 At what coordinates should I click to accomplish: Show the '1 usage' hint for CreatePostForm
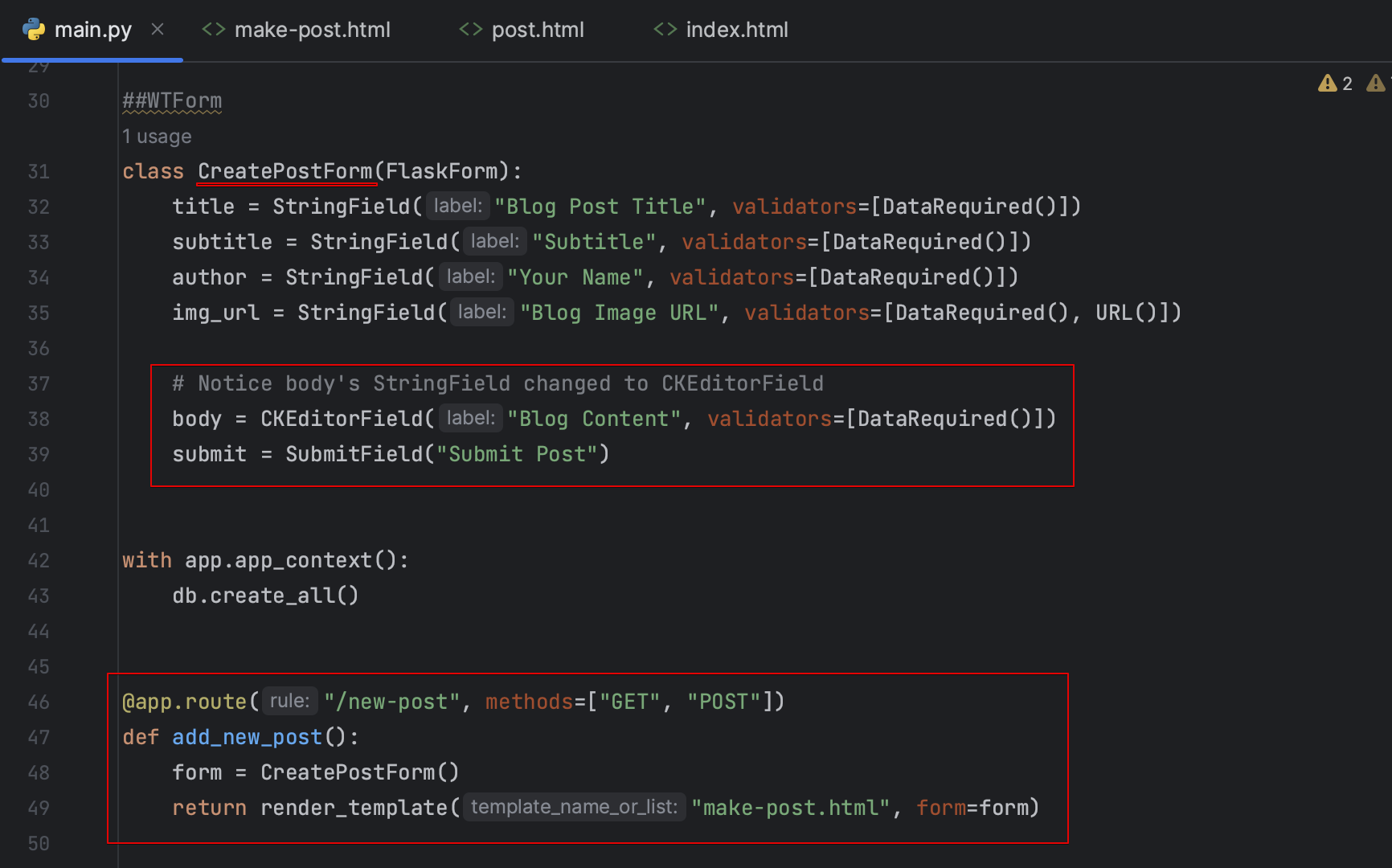[x=157, y=137]
